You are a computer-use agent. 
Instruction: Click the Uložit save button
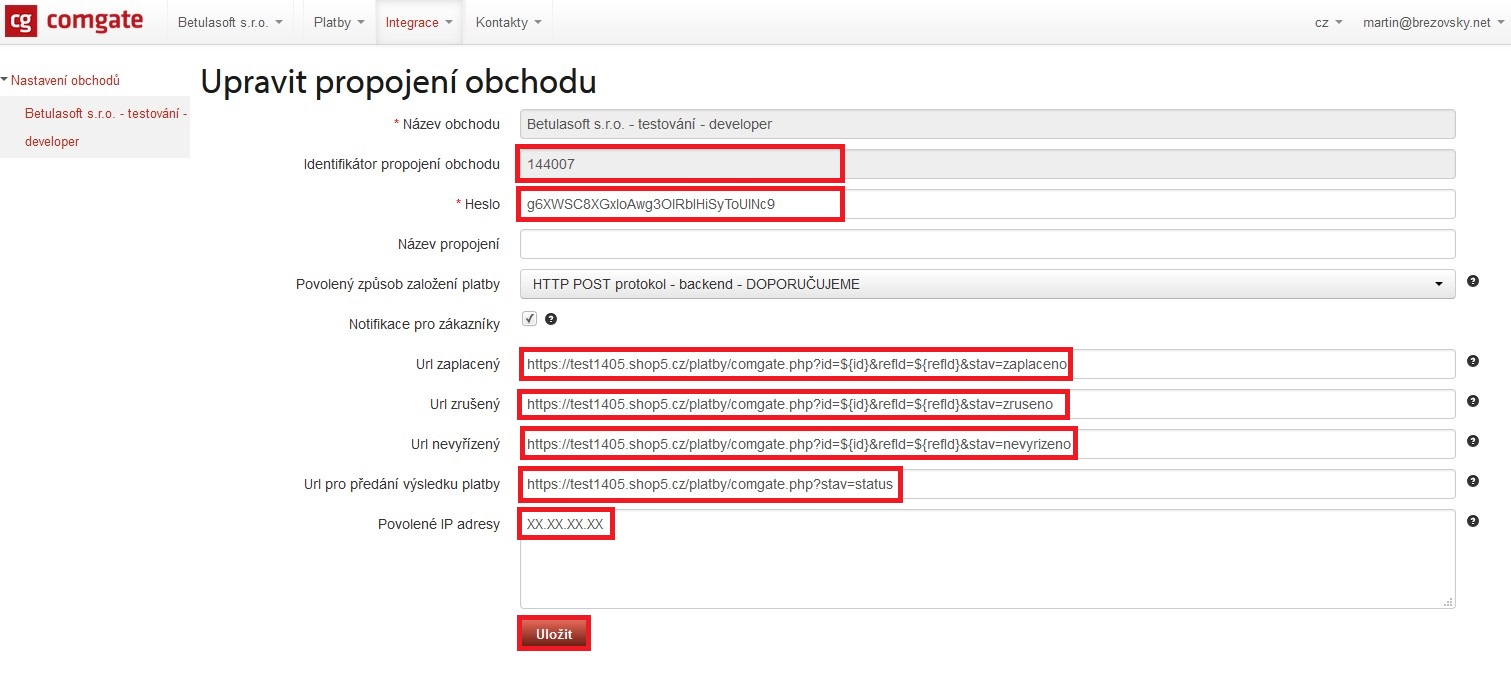pyautogui.click(x=553, y=635)
